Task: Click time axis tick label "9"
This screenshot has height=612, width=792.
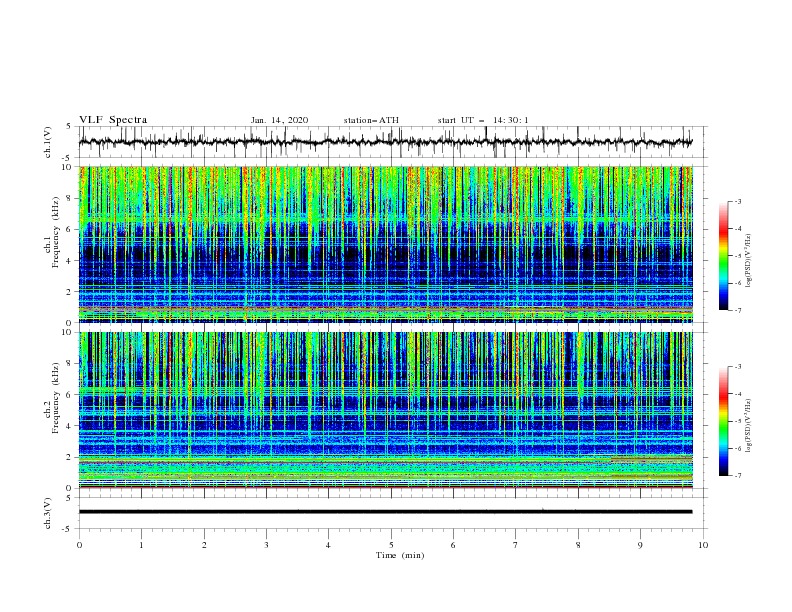Action: pos(640,545)
